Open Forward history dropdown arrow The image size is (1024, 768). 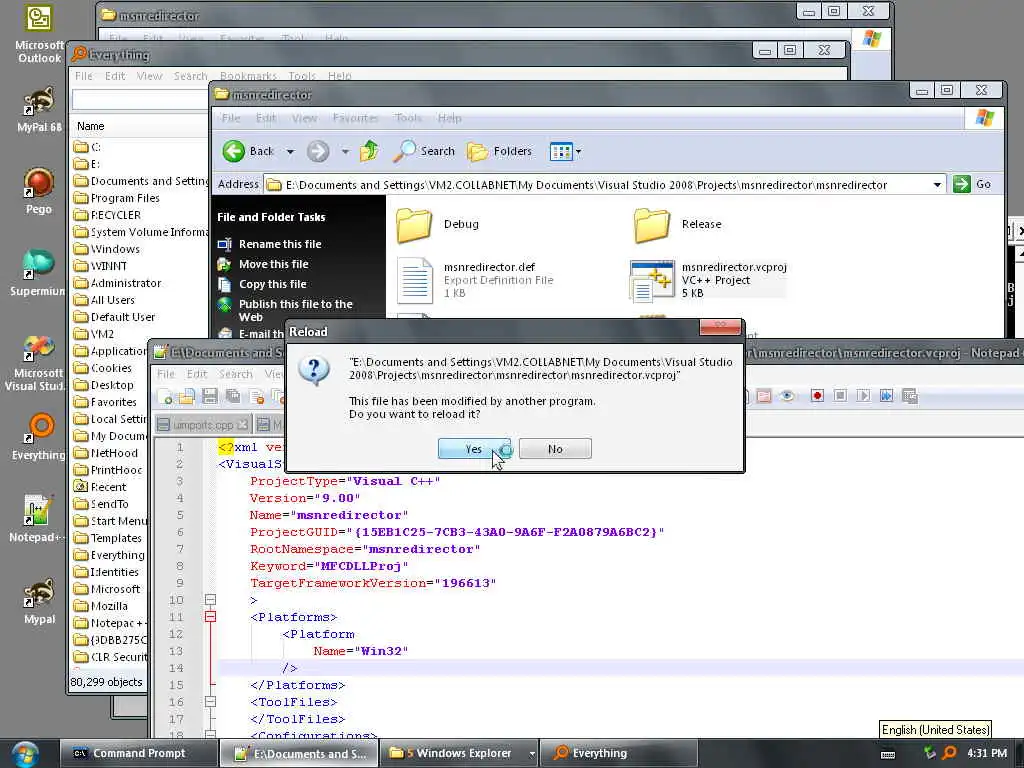[x=345, y=152]
